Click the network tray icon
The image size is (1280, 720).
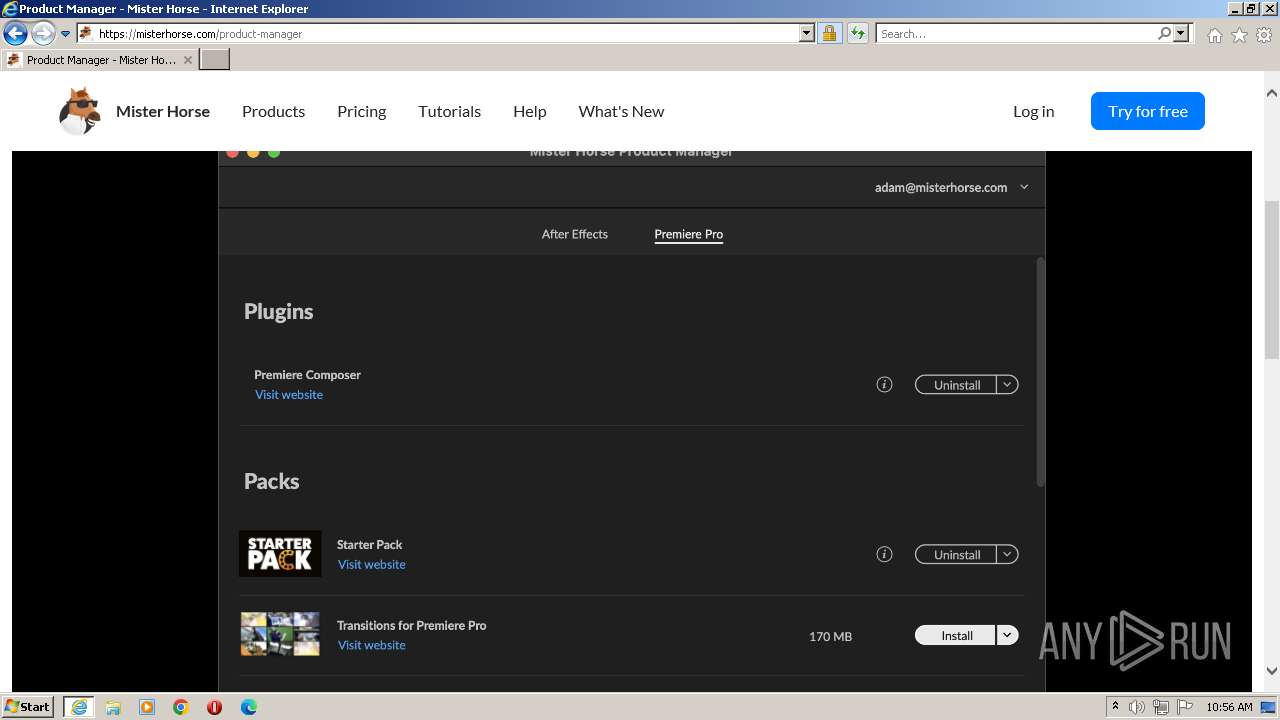1161,707
